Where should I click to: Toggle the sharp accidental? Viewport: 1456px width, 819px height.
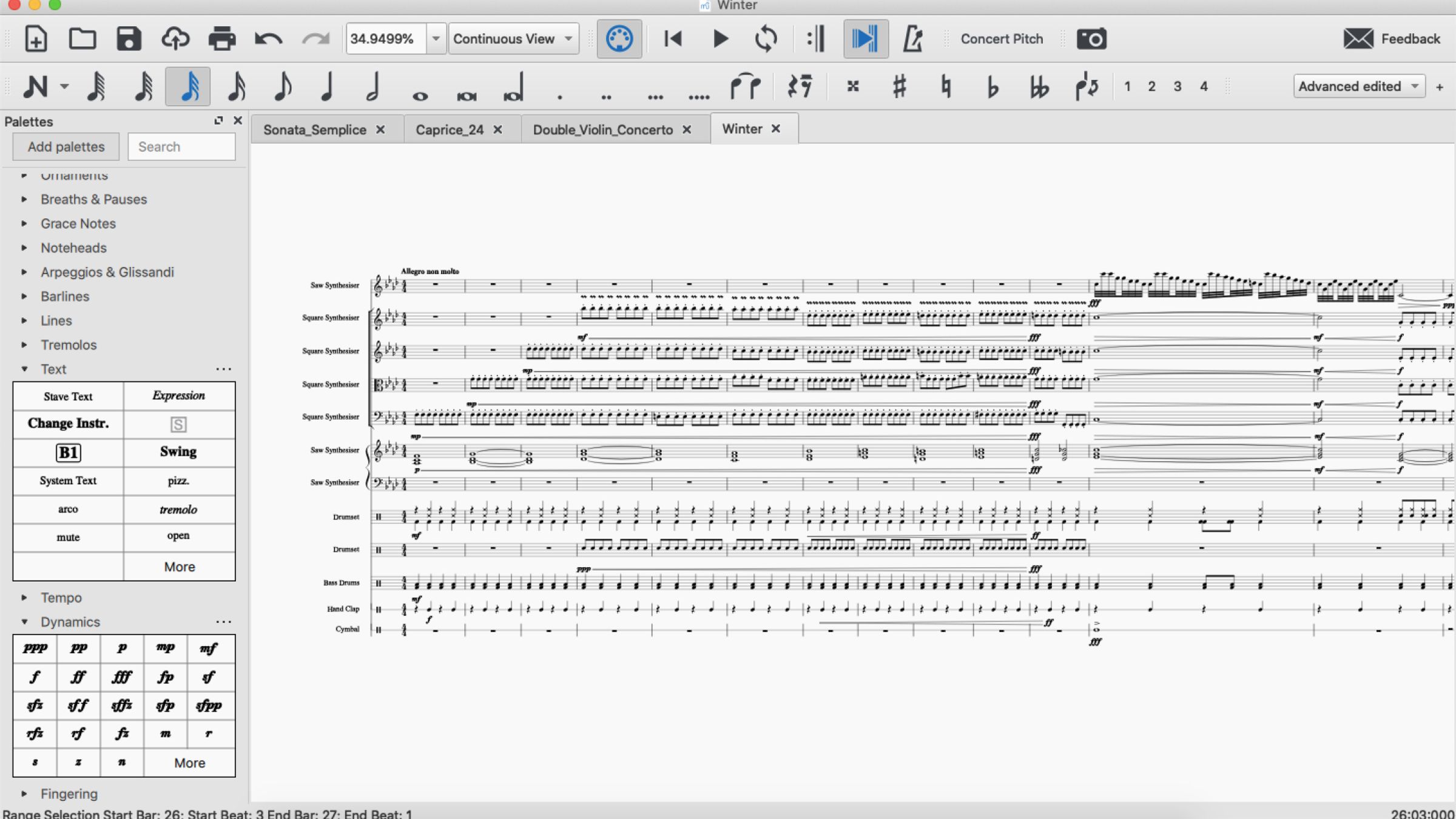click(899, 87)
